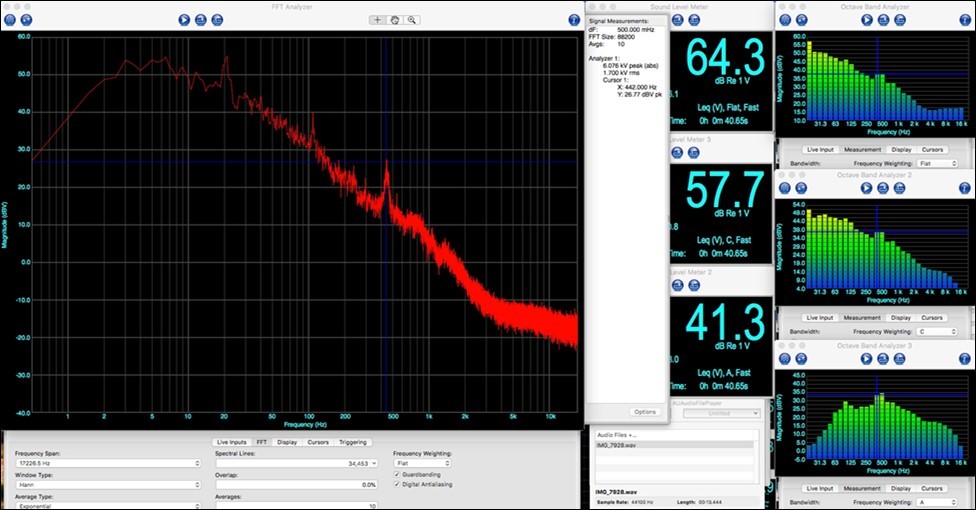Disable the Digital Antialiasing checkbox
This screenshot has height=510, width=976.
tap(398, 485)
